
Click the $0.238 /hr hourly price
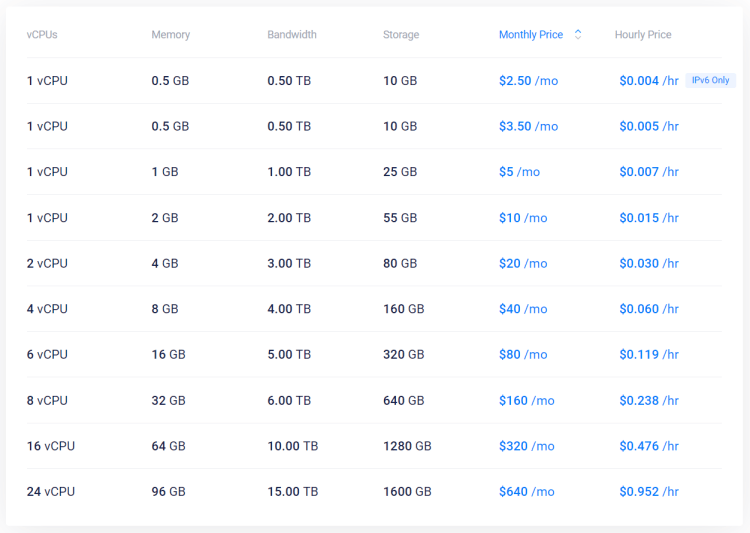[649, 400]
